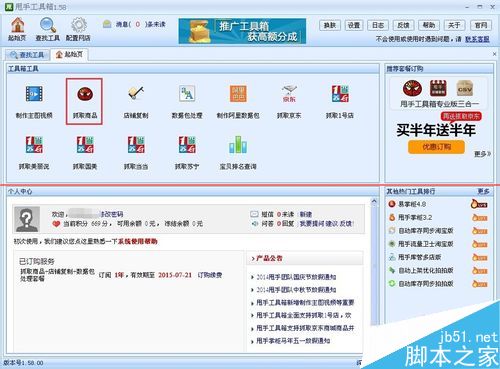Click the orange 优惠订购 button
The width and height of the screenshot is (500, 369).
[x=436, y=147]
